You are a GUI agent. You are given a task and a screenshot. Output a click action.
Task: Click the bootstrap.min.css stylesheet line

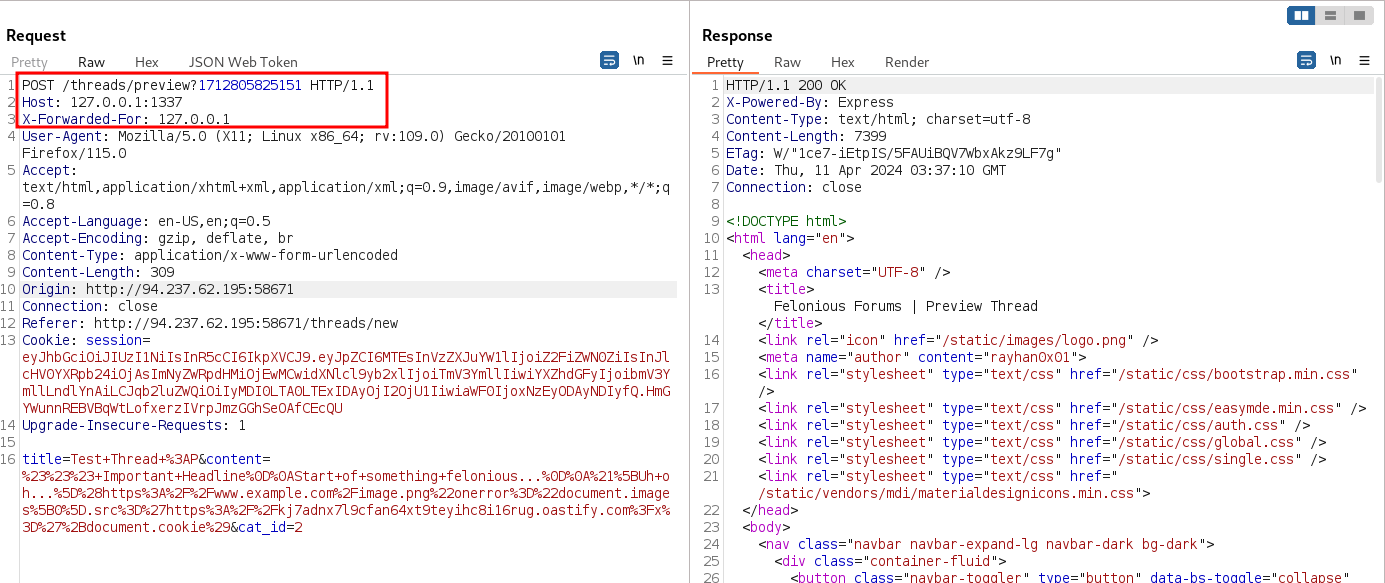(1058, 374)
